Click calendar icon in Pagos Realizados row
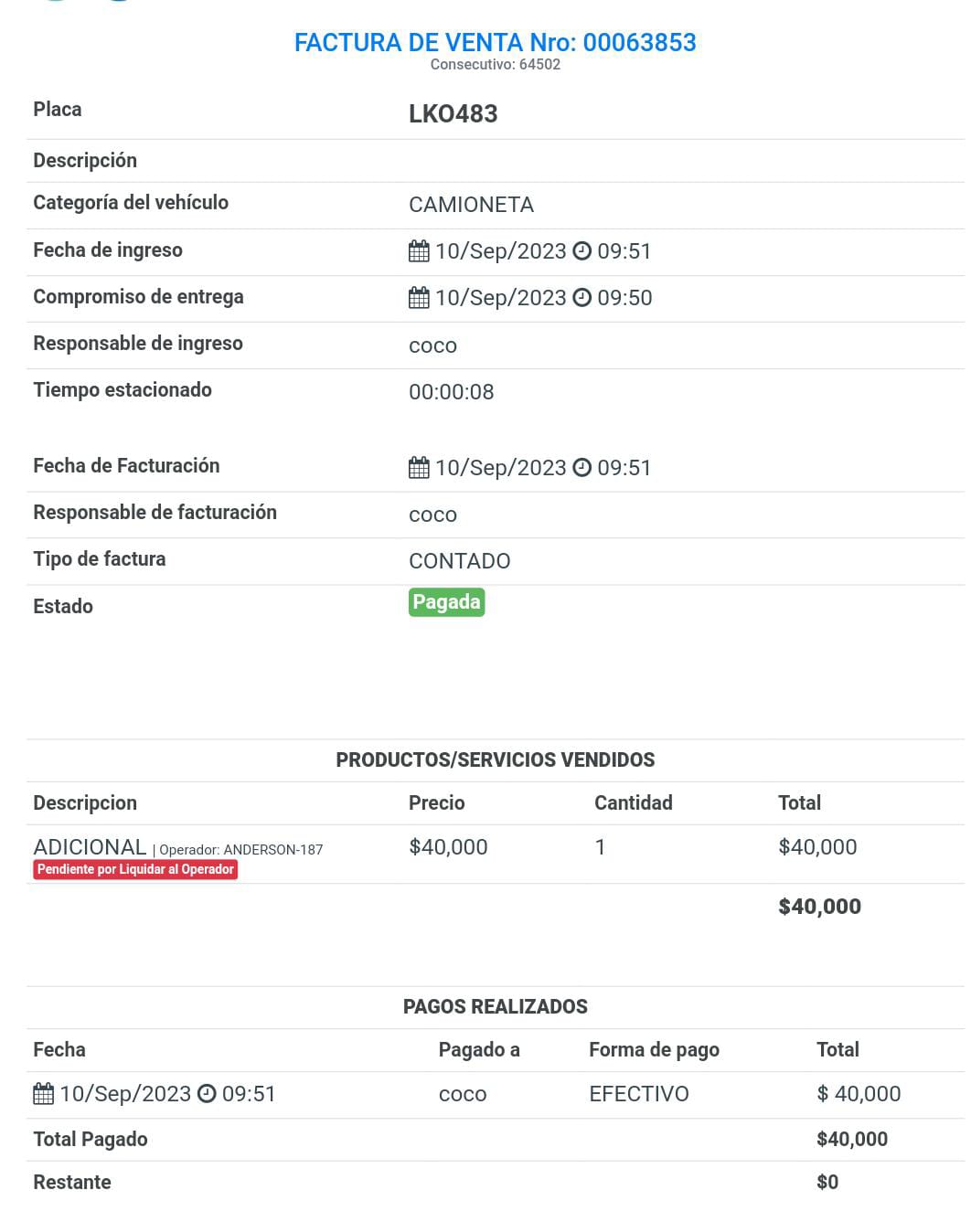 (x=43, y=1094)
